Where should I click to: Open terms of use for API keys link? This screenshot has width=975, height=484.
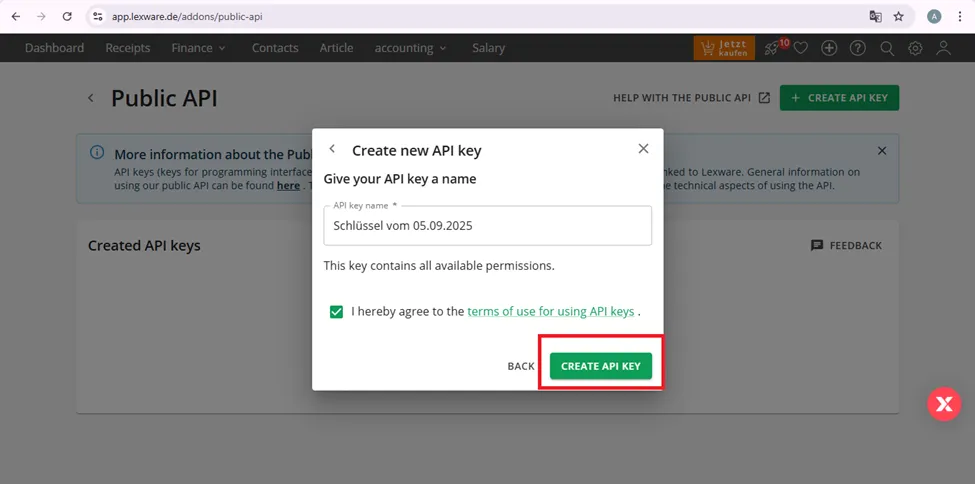550,312
